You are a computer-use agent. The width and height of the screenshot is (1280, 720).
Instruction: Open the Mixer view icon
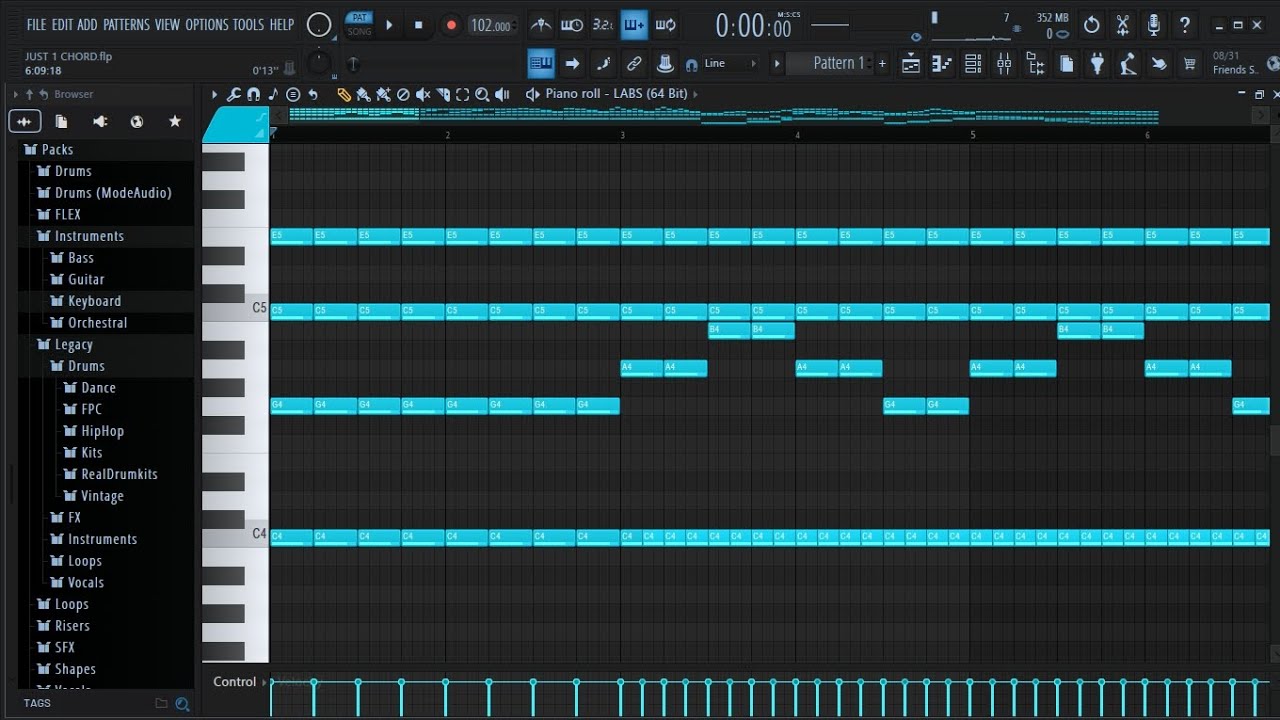(1004, 64)
